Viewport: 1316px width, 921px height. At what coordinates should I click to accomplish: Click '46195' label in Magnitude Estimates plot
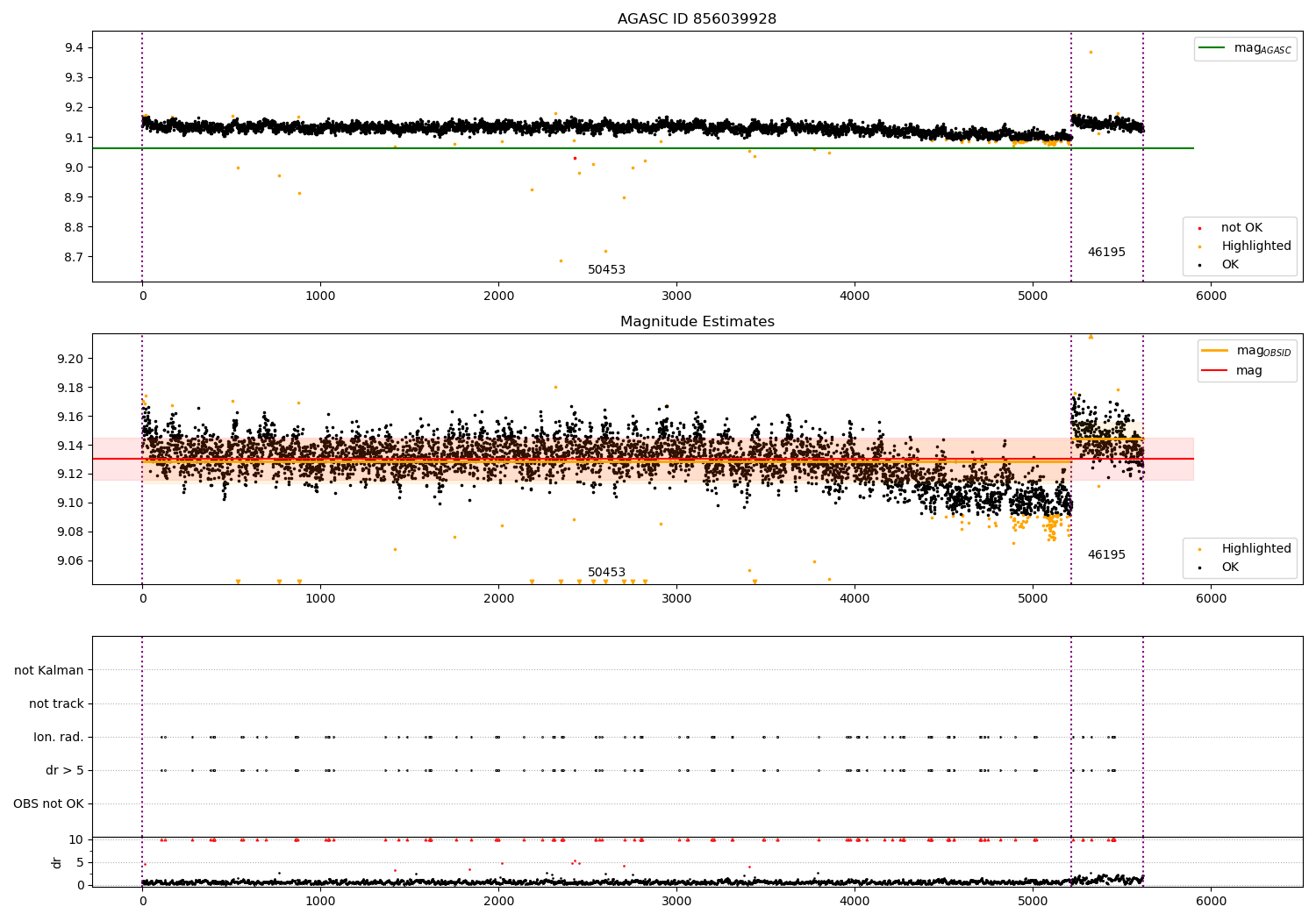click(1106, 555)
